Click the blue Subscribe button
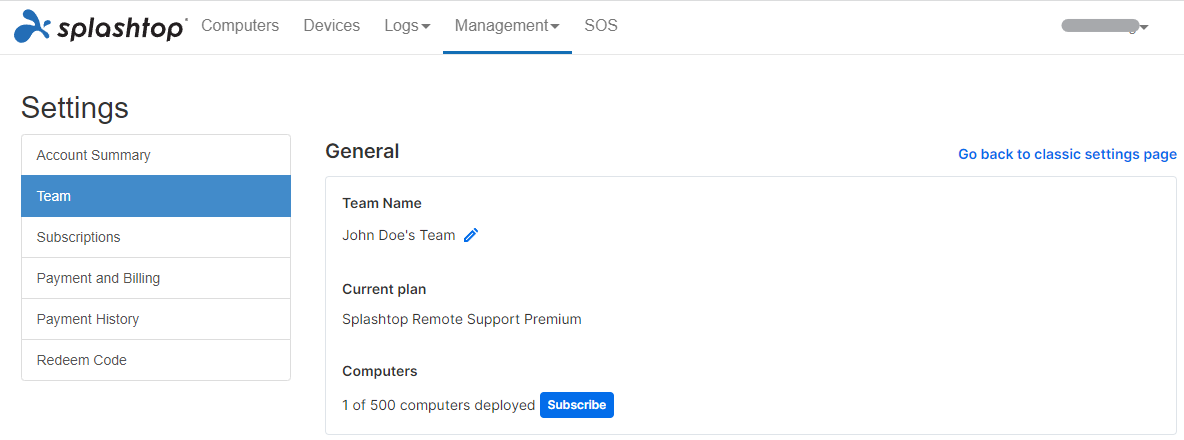Viewport: 1184px width, 440px height. pyautogui.click(x=577, y=405)
